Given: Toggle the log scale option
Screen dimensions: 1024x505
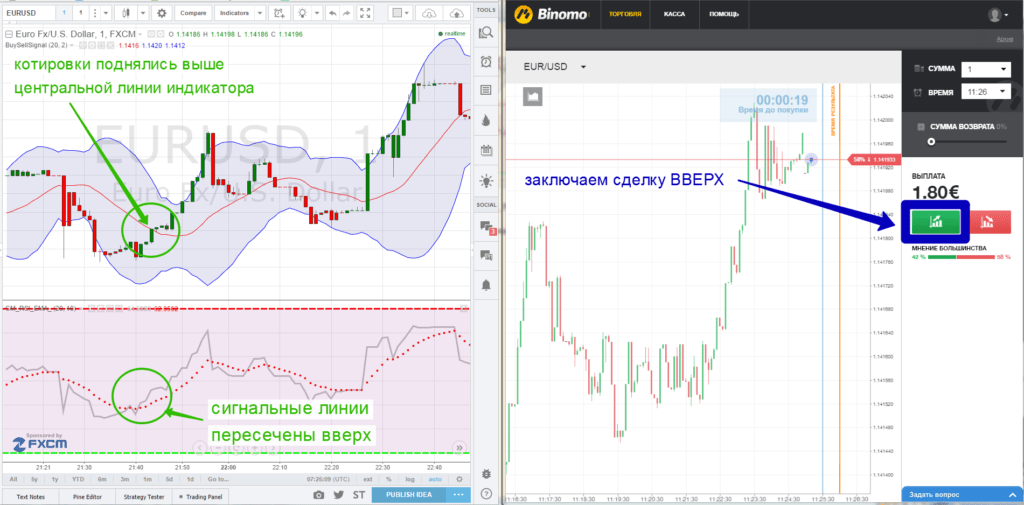Looking at the screenshot, I should click(x=408, y=480).
